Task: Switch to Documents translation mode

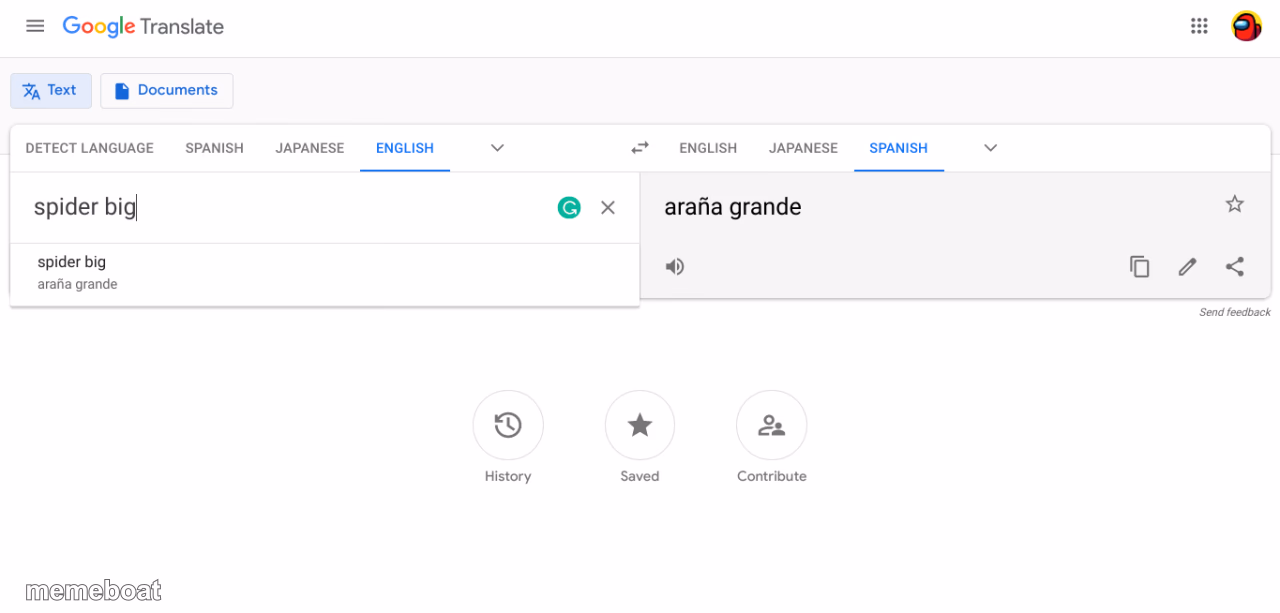Action: [167, 90]
